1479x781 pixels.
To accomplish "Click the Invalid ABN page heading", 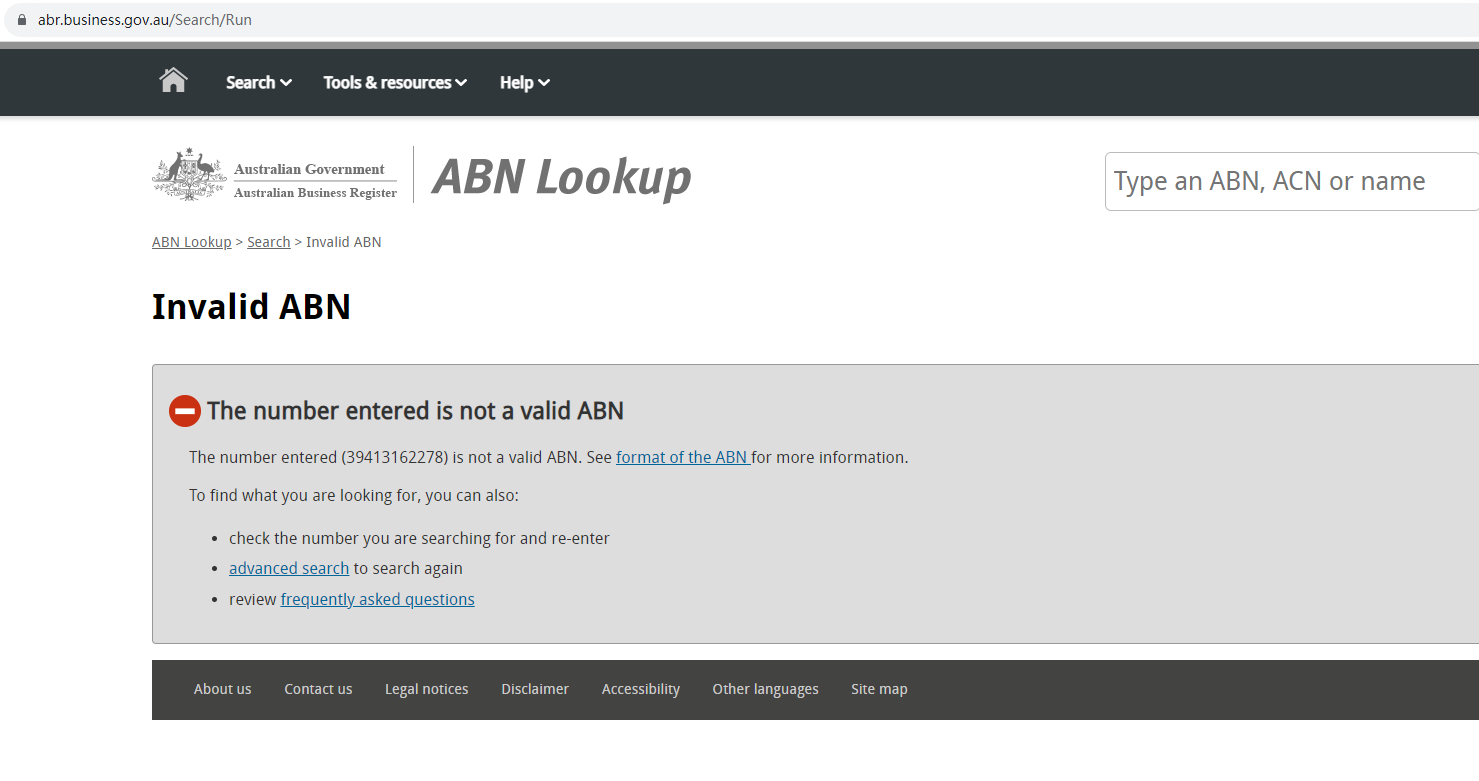I will tap(251, 307).
